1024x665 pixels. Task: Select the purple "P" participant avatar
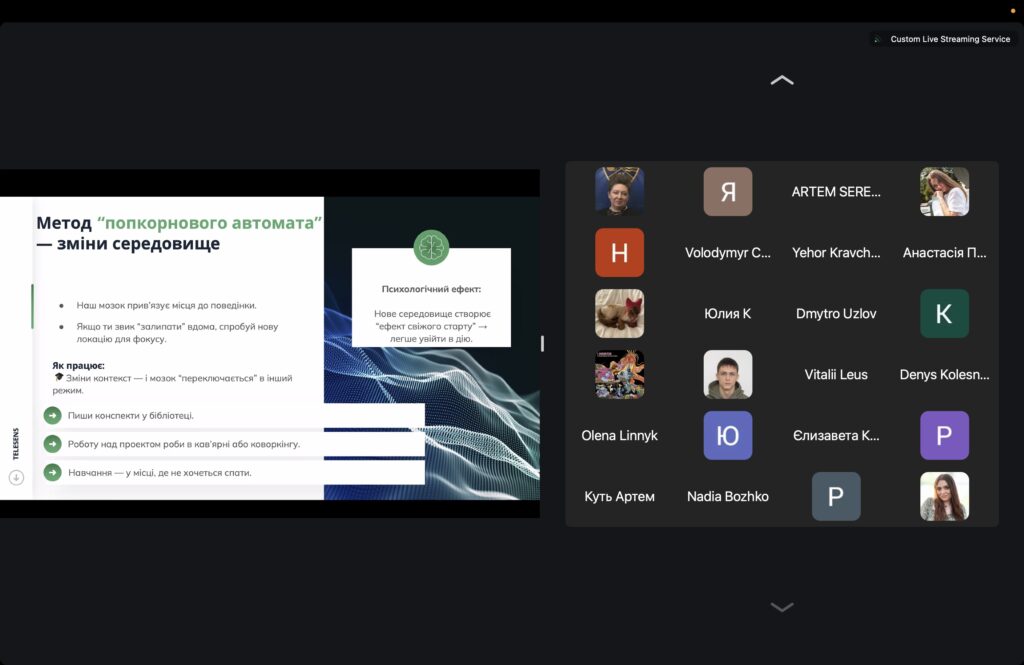point(944,435)
